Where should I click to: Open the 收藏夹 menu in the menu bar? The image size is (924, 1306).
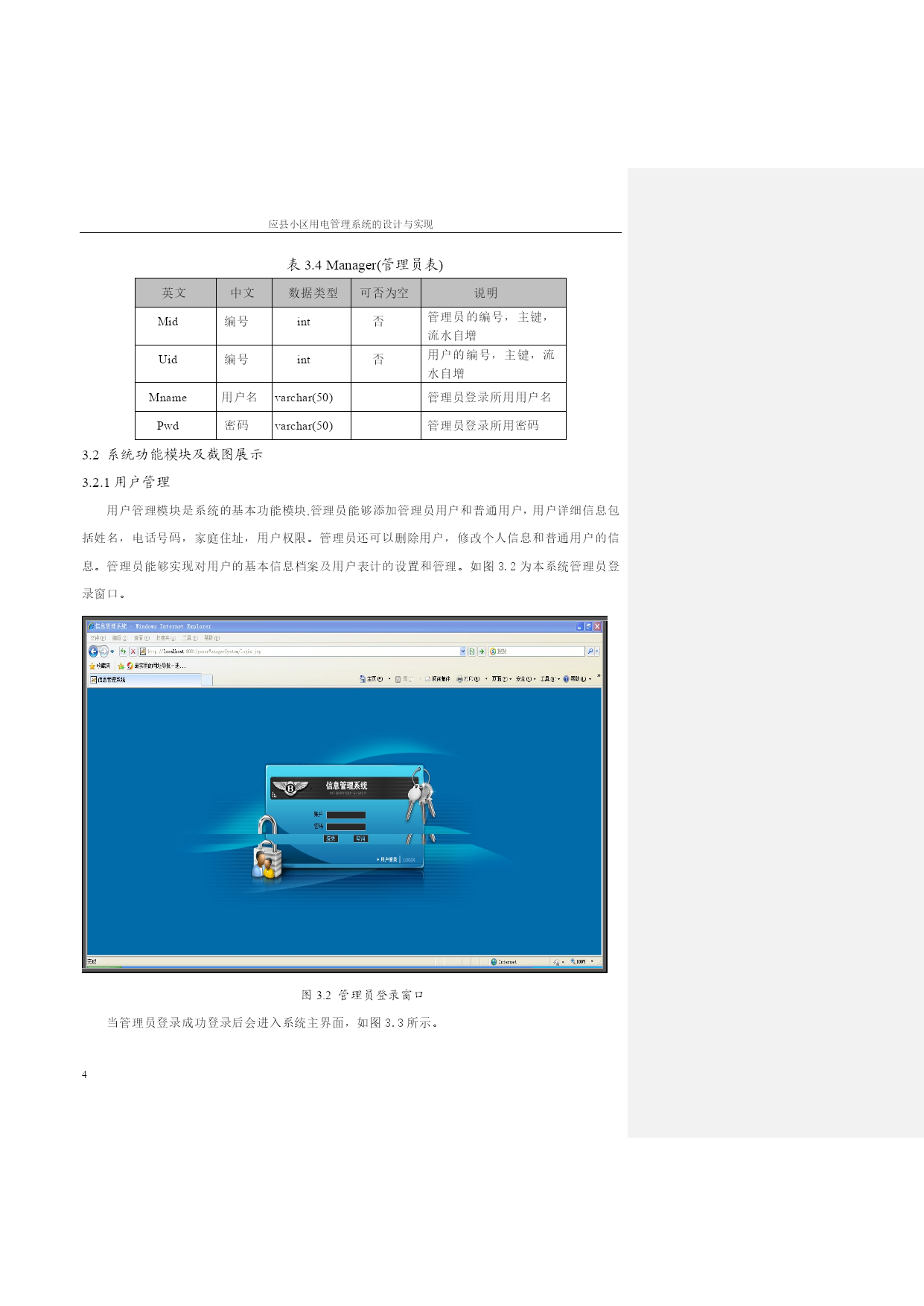tap(166, 638)
